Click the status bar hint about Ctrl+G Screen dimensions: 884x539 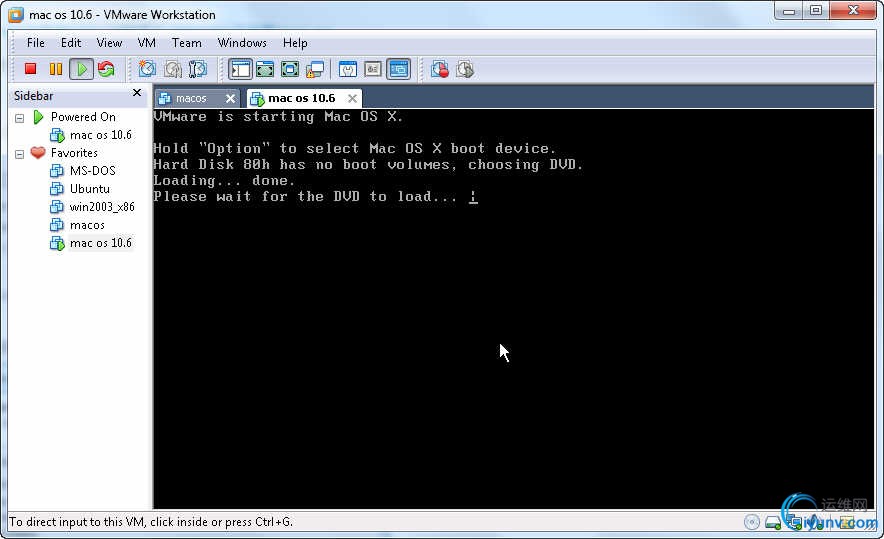click(x=151, y=522)
